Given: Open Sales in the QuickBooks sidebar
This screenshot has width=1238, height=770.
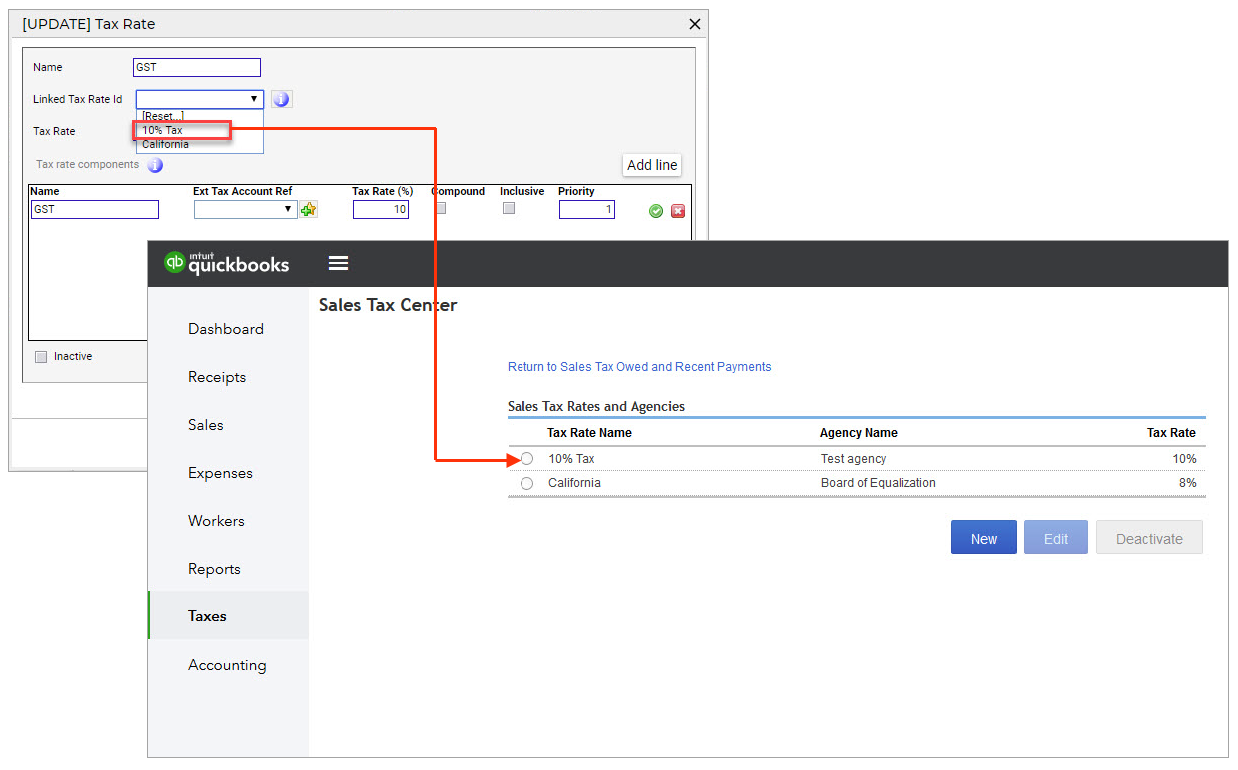Looking at the screenshot, I should [x=206, y=425].
